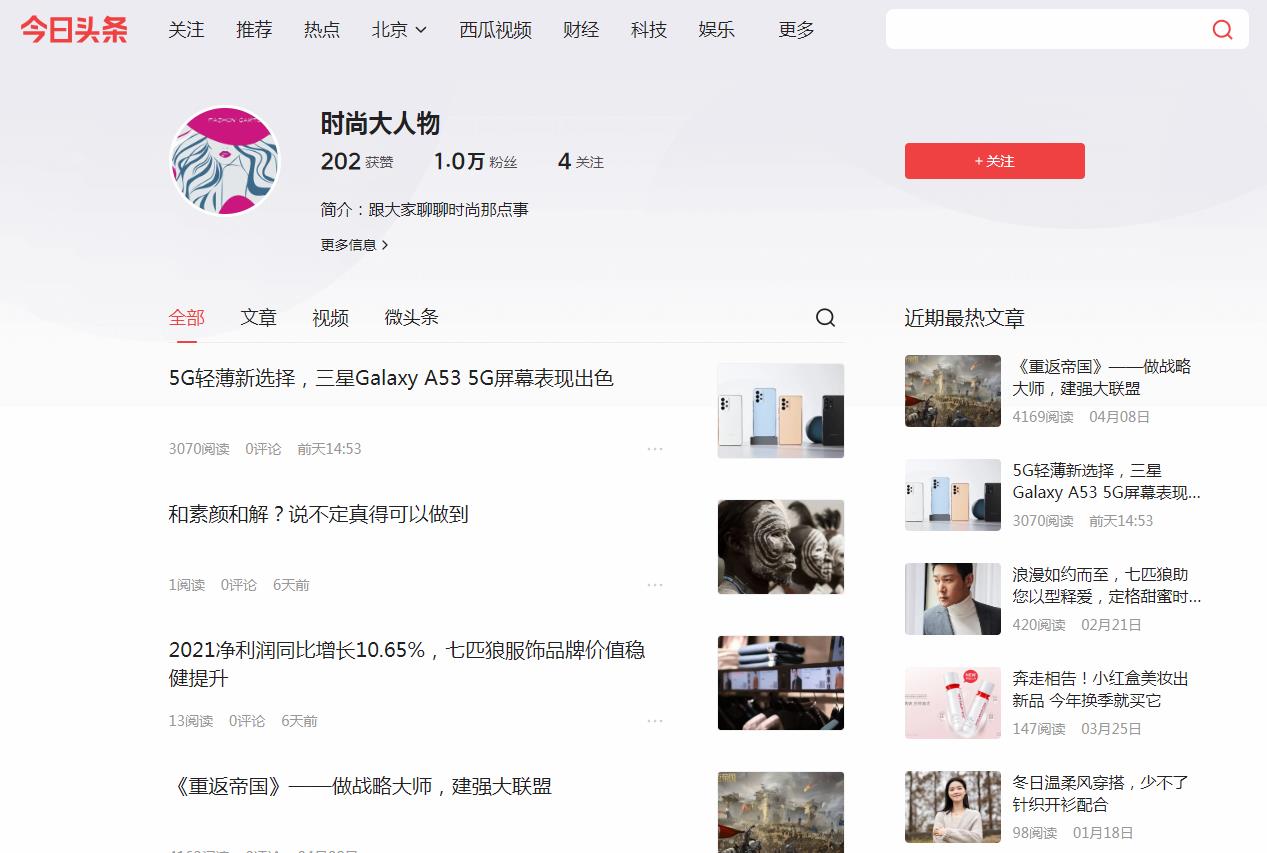This screenshot has width=1267, height=853.
Task: Open more options for the Galaxy A53 article
Action: [x=655, y=449]
